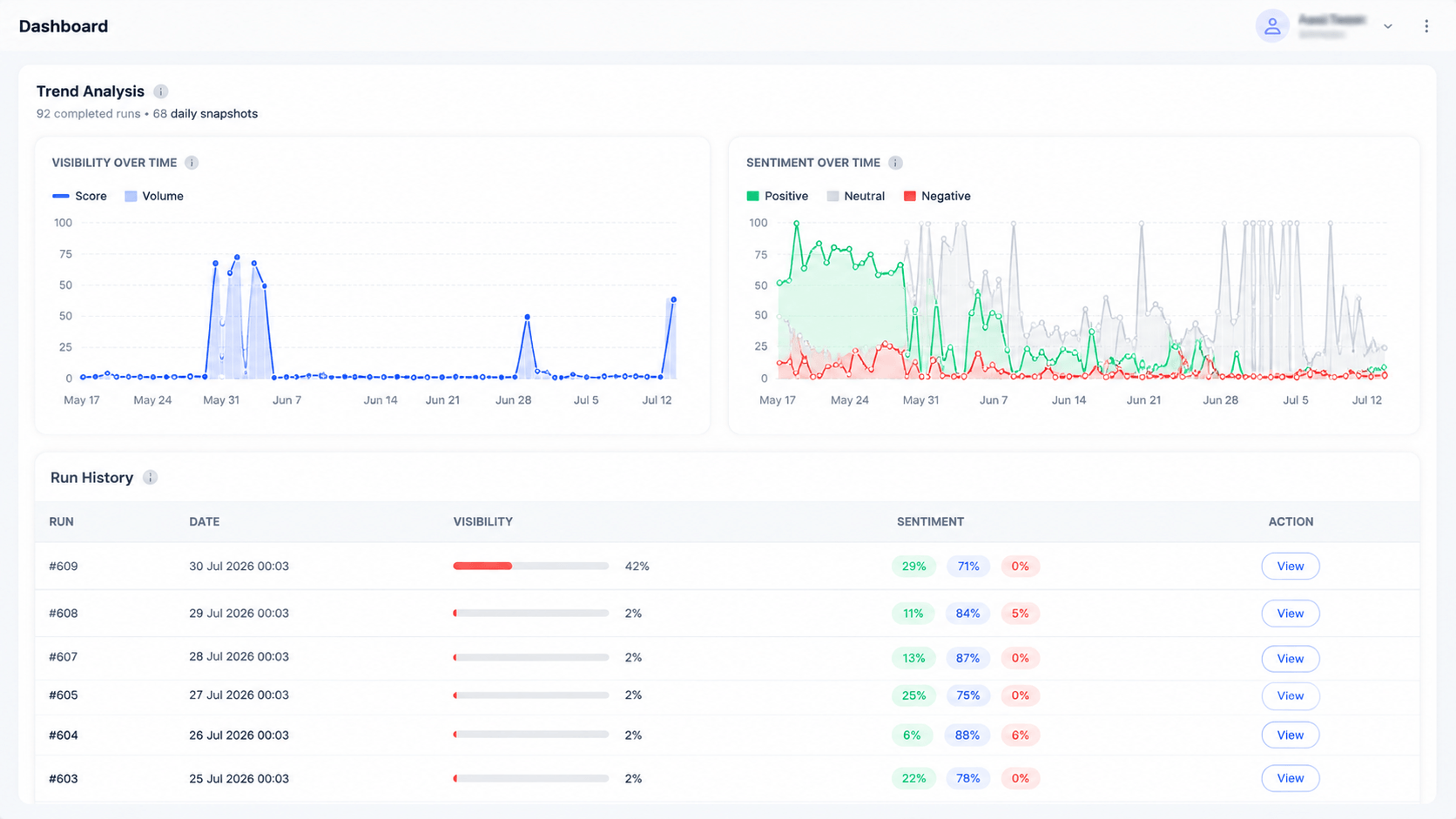The width and height of the screenshot is (1456, 819).
Task: Click the 71% neutral badge for run #609
Action: [968, 566]
